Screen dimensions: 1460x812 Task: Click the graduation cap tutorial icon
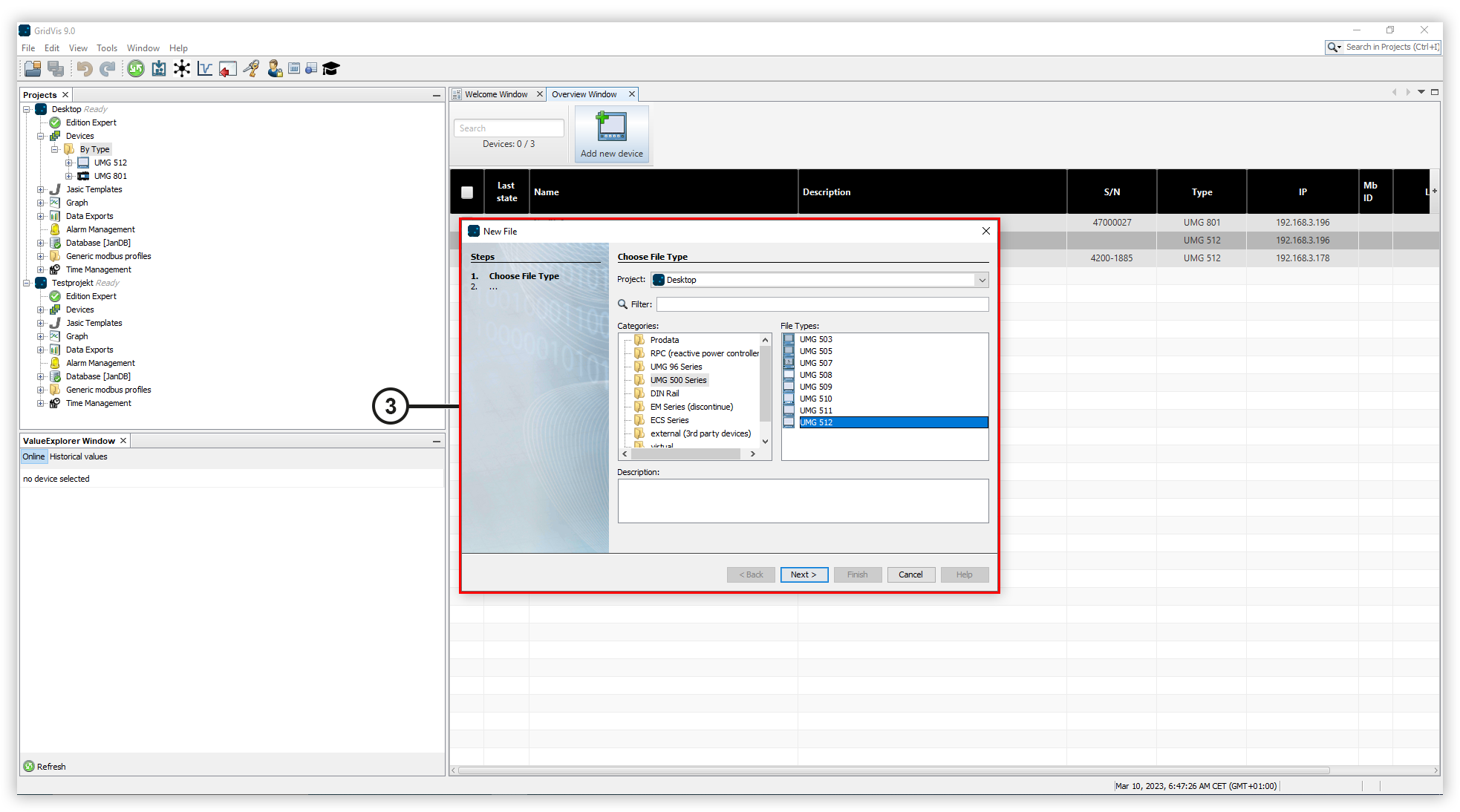[x=331, y=69]
